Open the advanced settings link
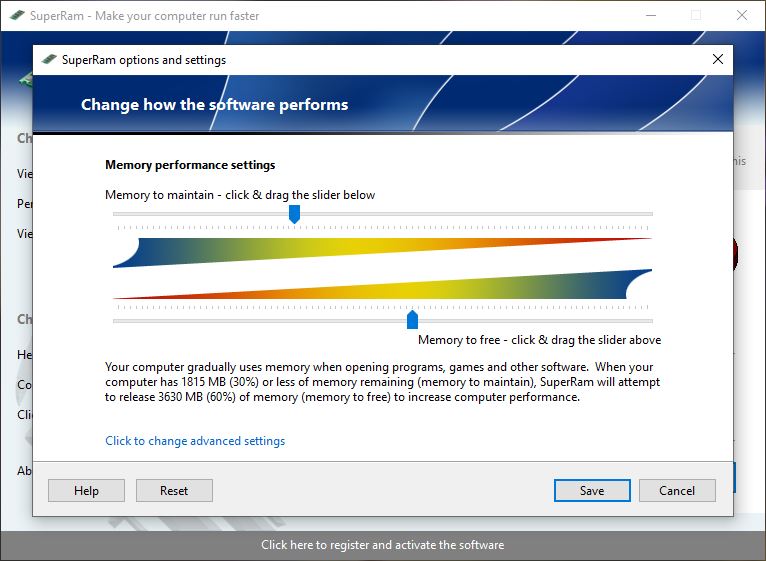This screenshot has height=561, width=766. click(195, 441)
